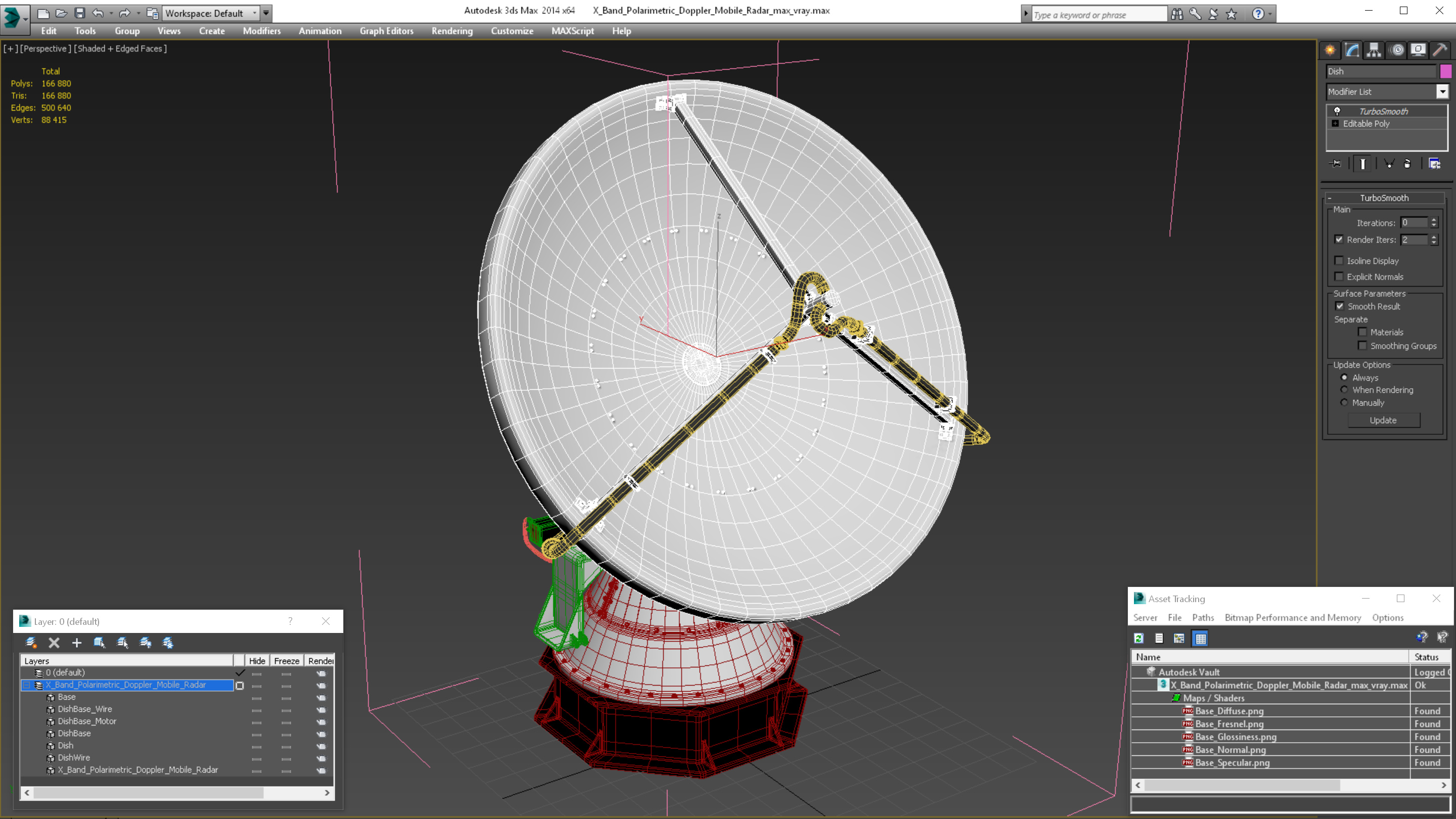Select When Rendering update option
Image resolution: width=1456 pixels, height=819 pixels.
click(x=1344, y=390)
